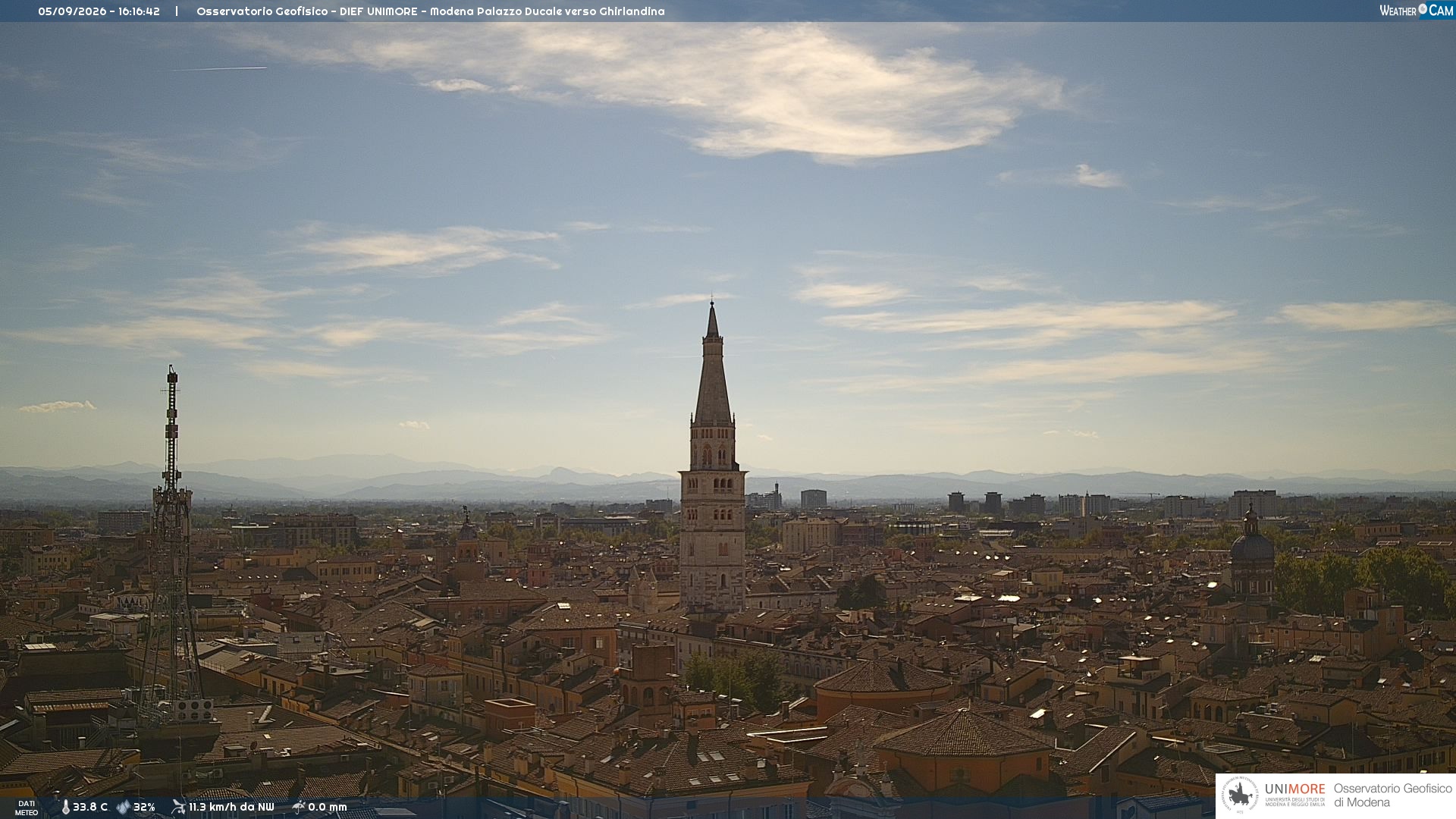Click the date and time stamp

coord(99,11)
